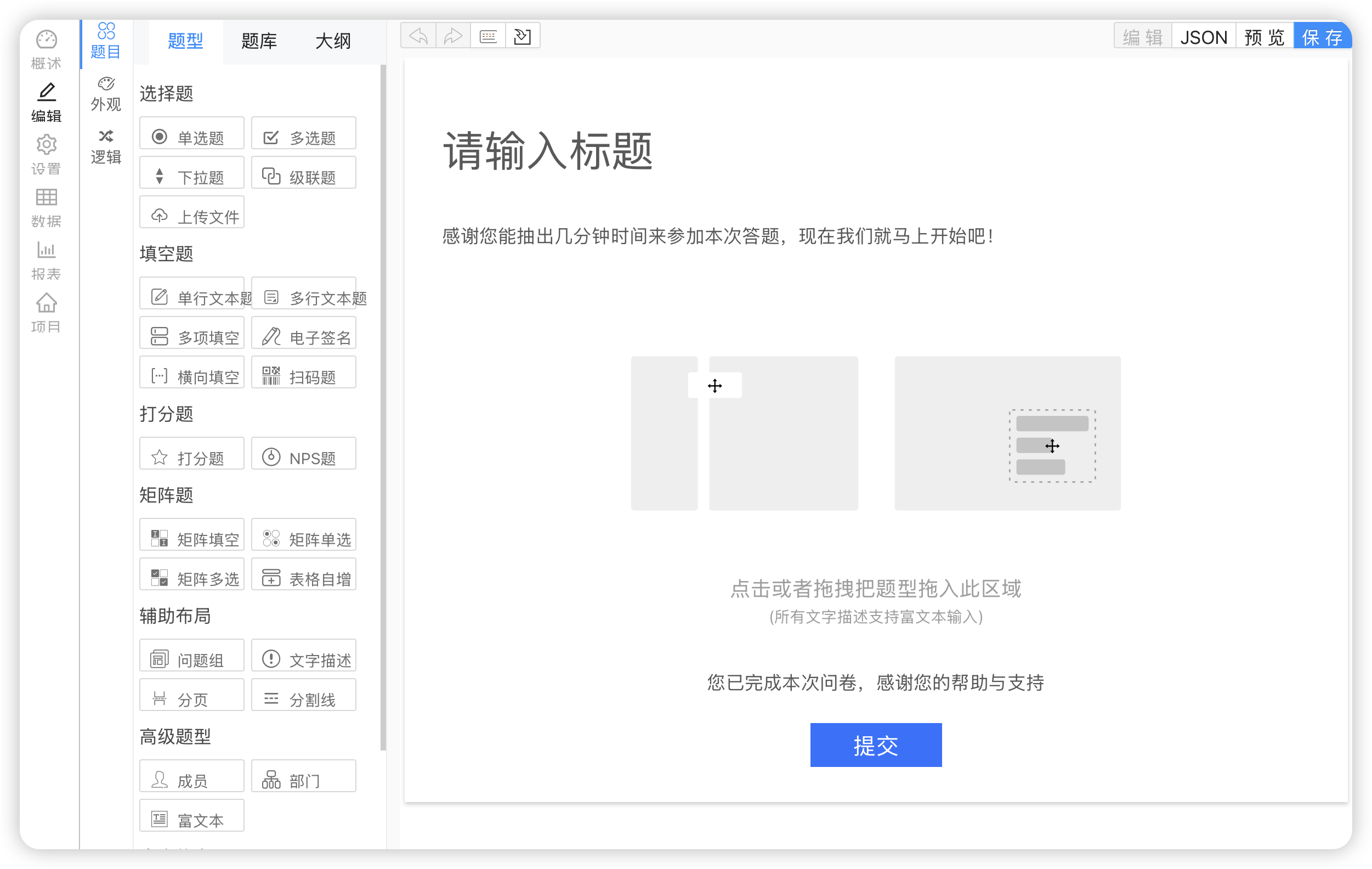Click the import icon next to keyboard
This screenshot has width=1372, height=869.
click(x=523, y=37)
